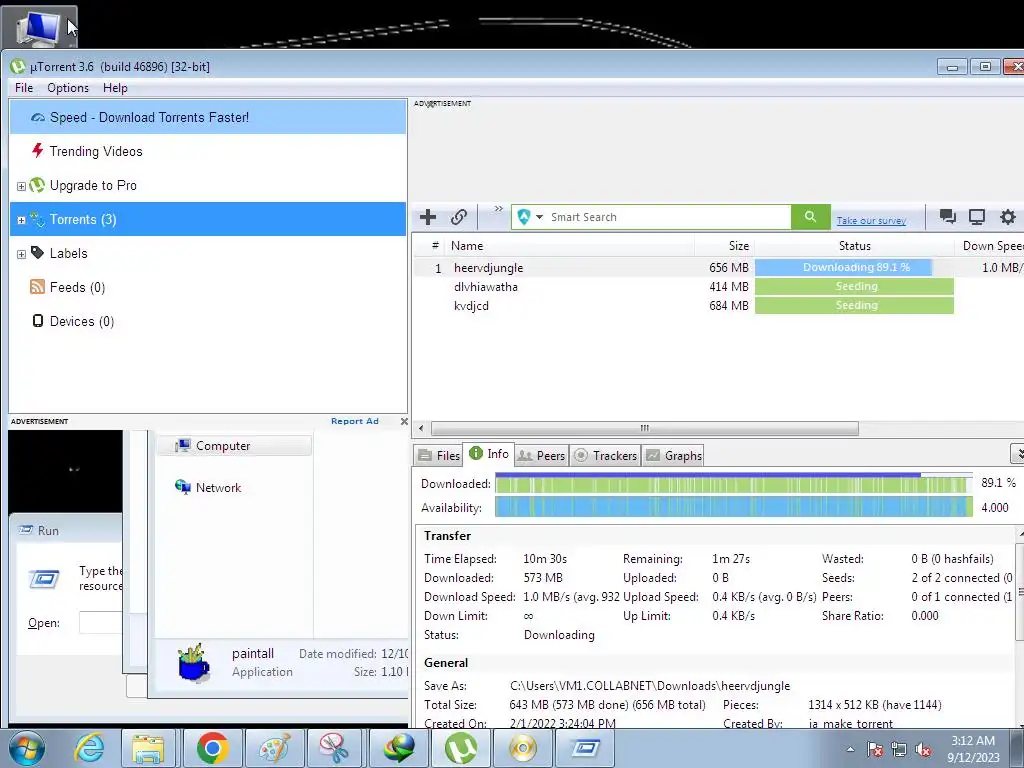Sort torrents by the Size column header
Image resolution: width=1024 pixels, height=768 pixels.
724,246
